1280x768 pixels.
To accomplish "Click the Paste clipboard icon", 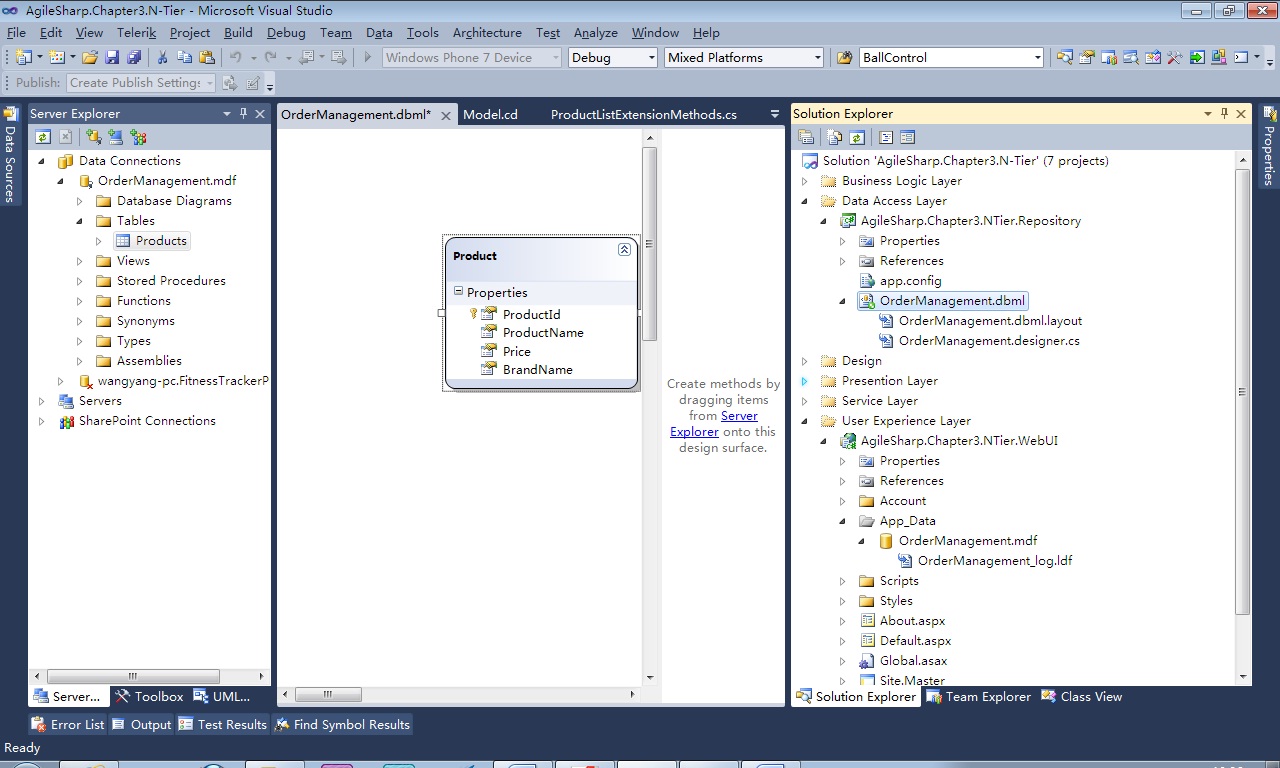I will point(207,57).
